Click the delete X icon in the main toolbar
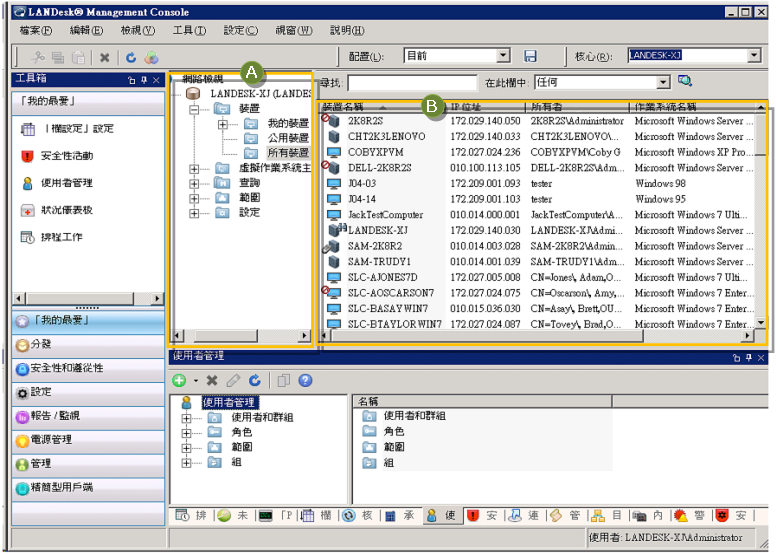The width and height of the screenshot is (777, 555). pos(105,57)
